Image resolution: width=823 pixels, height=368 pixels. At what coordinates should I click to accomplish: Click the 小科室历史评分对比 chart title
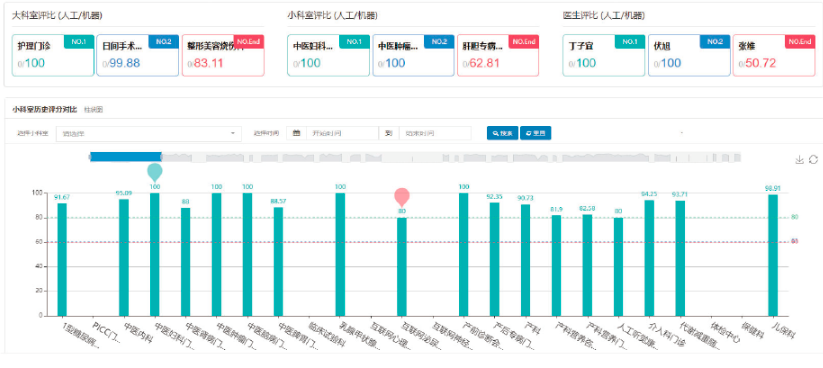point(45,110)
